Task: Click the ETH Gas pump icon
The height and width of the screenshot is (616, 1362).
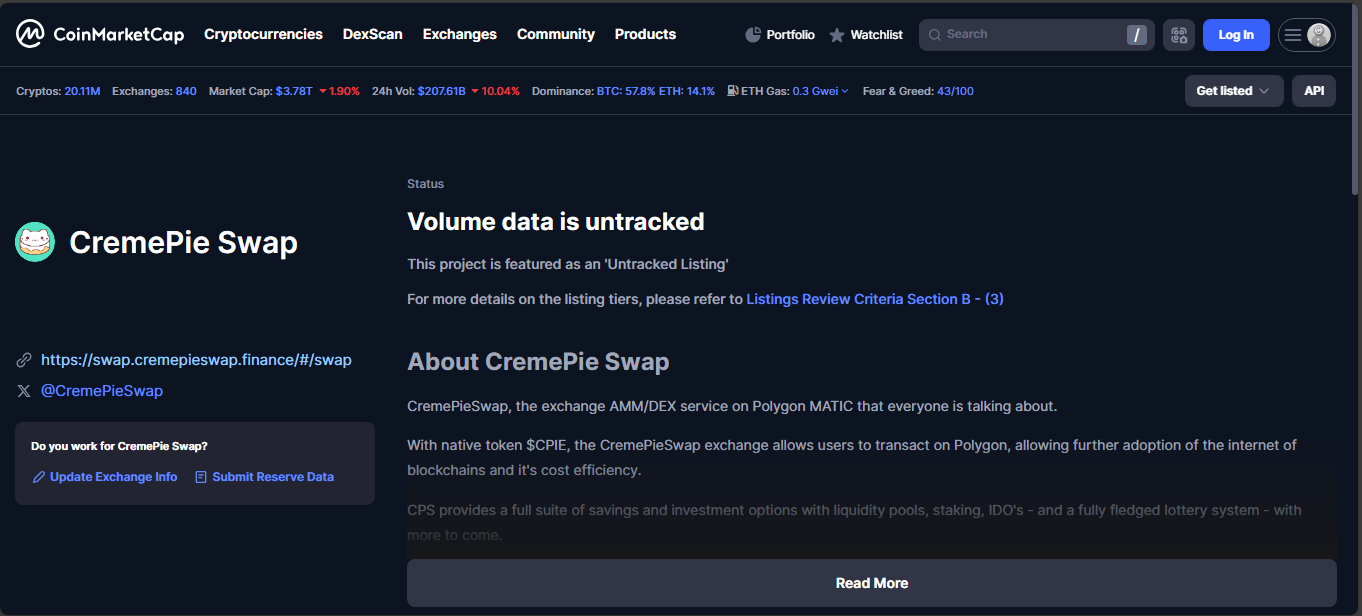Action: point(733,91)
